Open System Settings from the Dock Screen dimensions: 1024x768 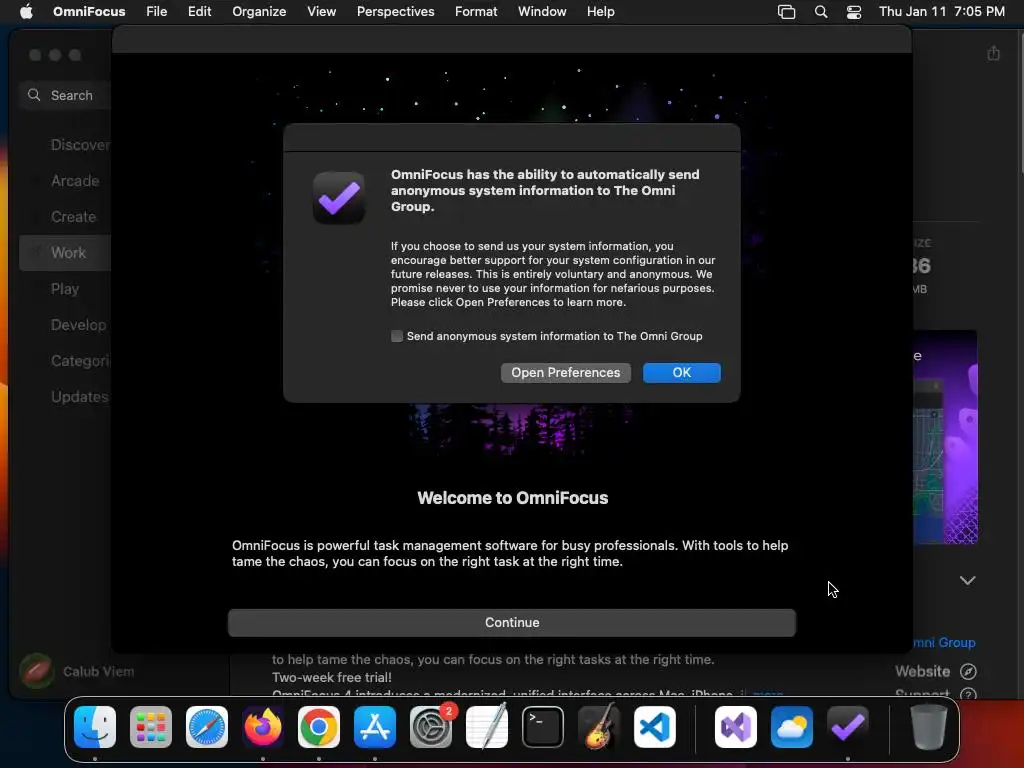click(x=431, y=727)
